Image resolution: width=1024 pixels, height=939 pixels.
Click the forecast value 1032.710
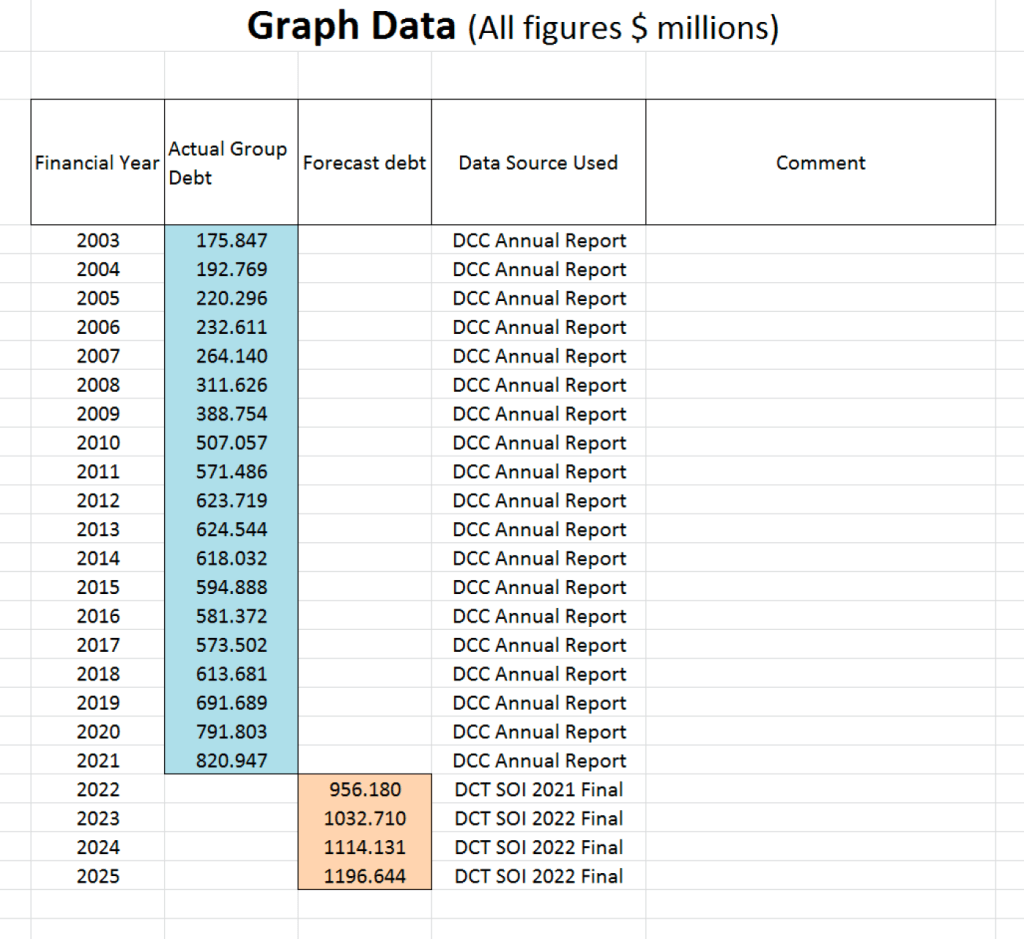click(x=365, y=818)
